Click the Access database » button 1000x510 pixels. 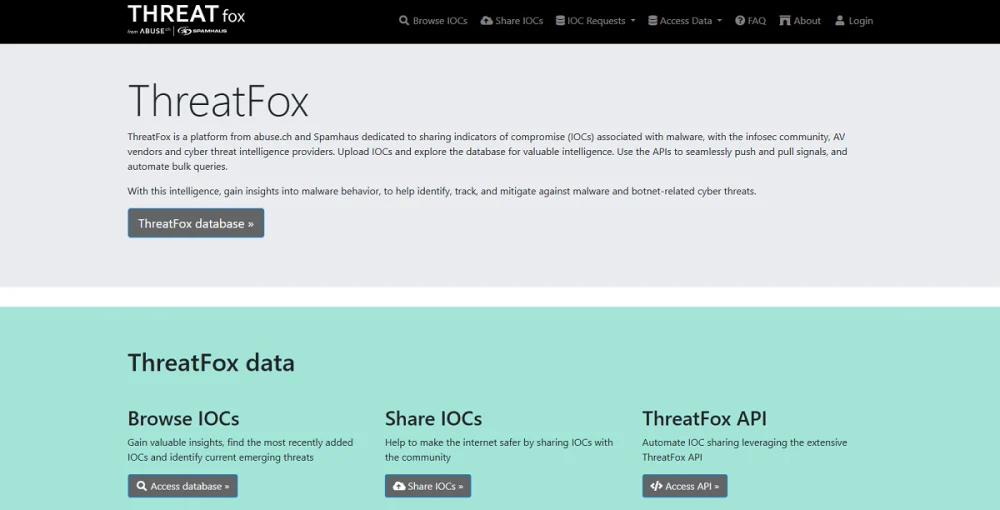click(182, 486)
